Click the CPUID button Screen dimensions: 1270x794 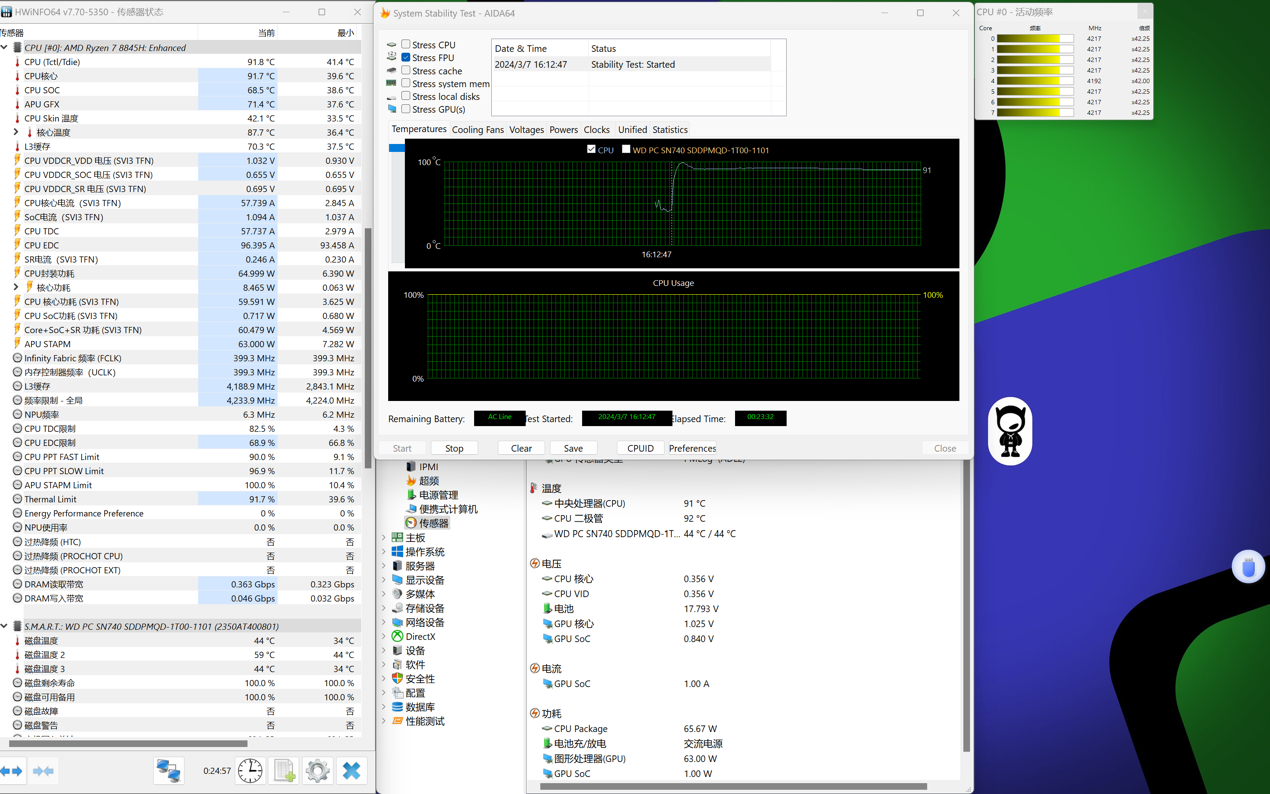point(640,448)
